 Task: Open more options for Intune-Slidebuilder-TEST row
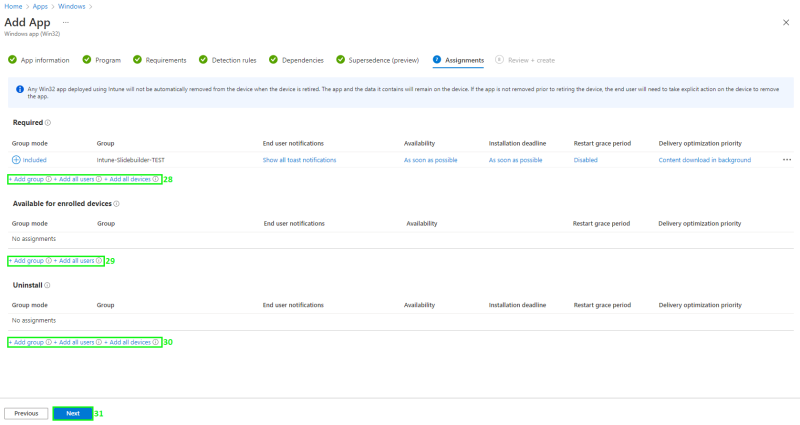coord(786,160)
